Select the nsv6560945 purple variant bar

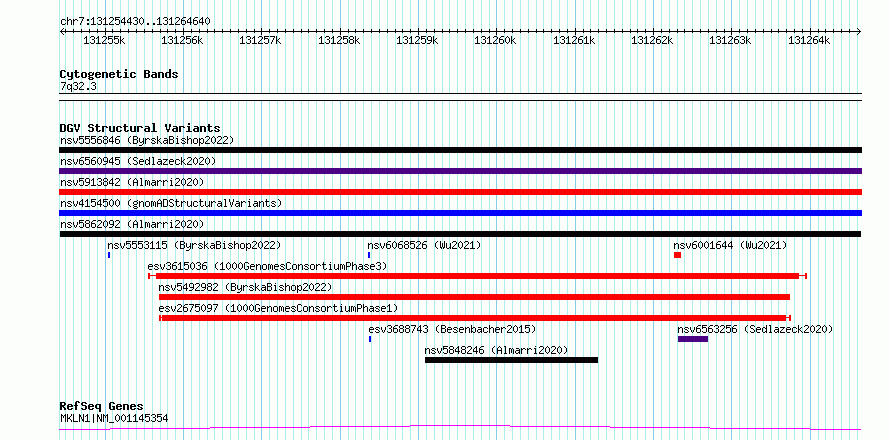(460, 171)
